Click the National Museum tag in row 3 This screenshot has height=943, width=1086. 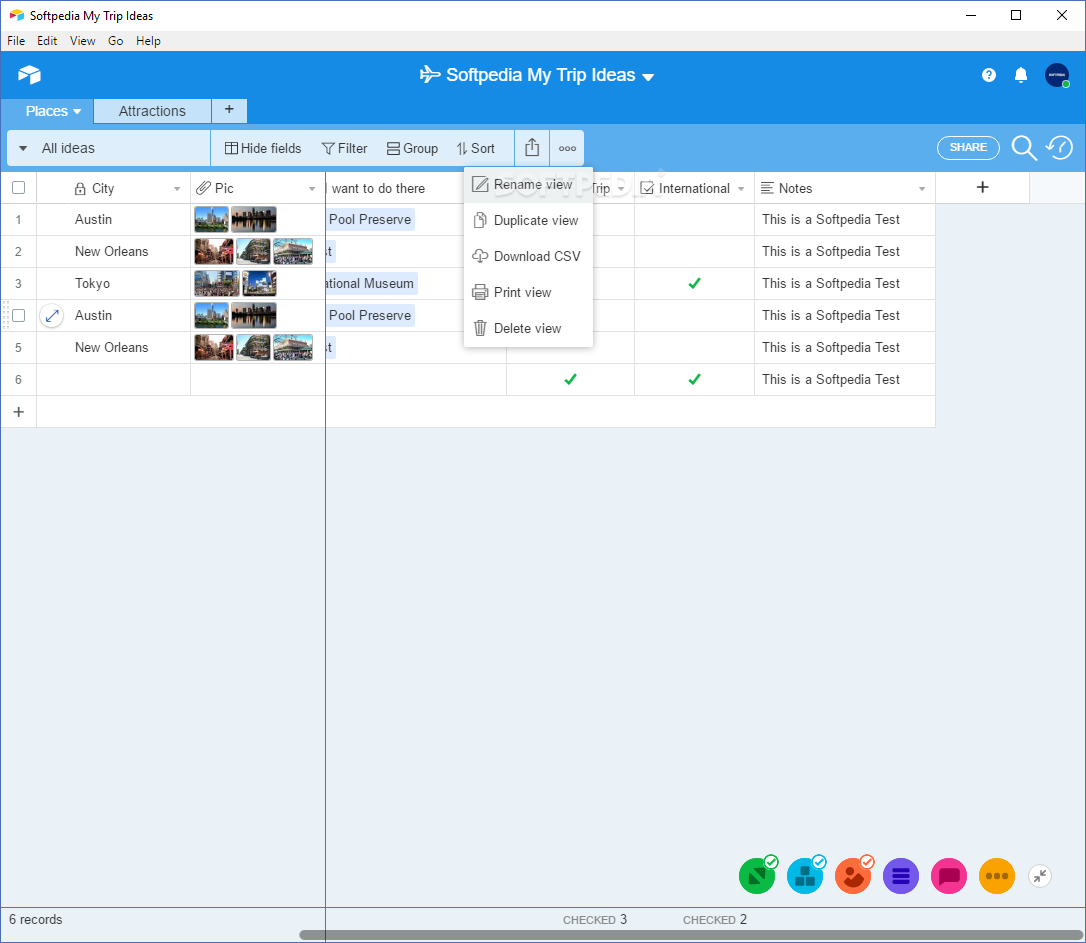[371, 283]
